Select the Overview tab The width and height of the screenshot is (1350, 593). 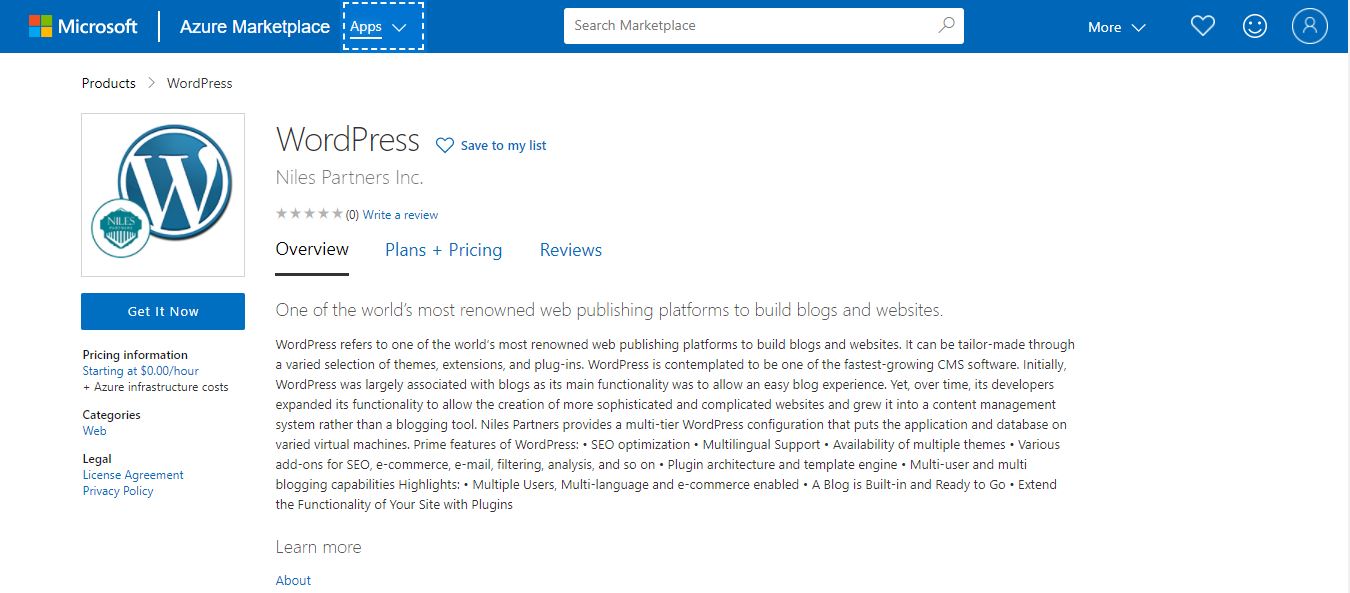pos(312,250)
